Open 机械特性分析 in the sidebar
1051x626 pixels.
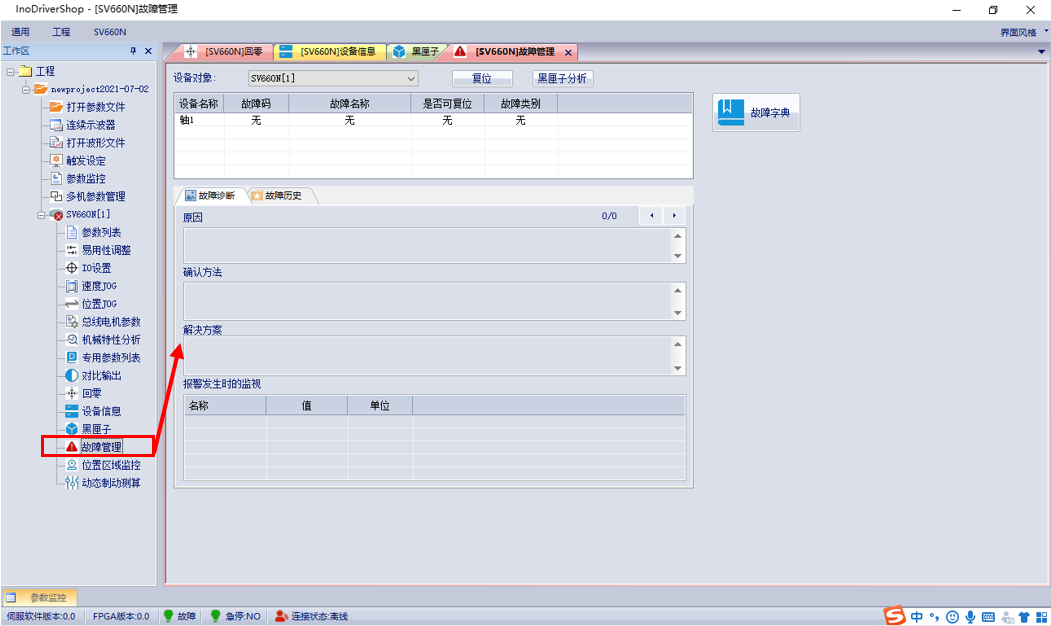coord(110,340)
